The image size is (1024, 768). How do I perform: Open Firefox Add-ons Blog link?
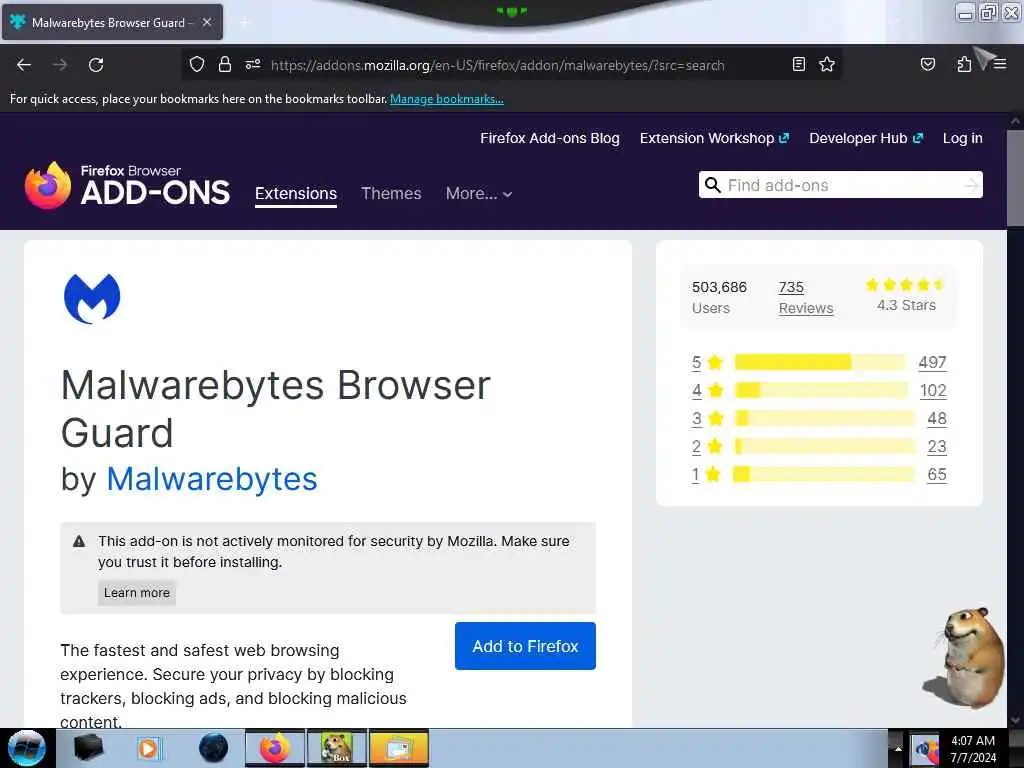[550, 138]
